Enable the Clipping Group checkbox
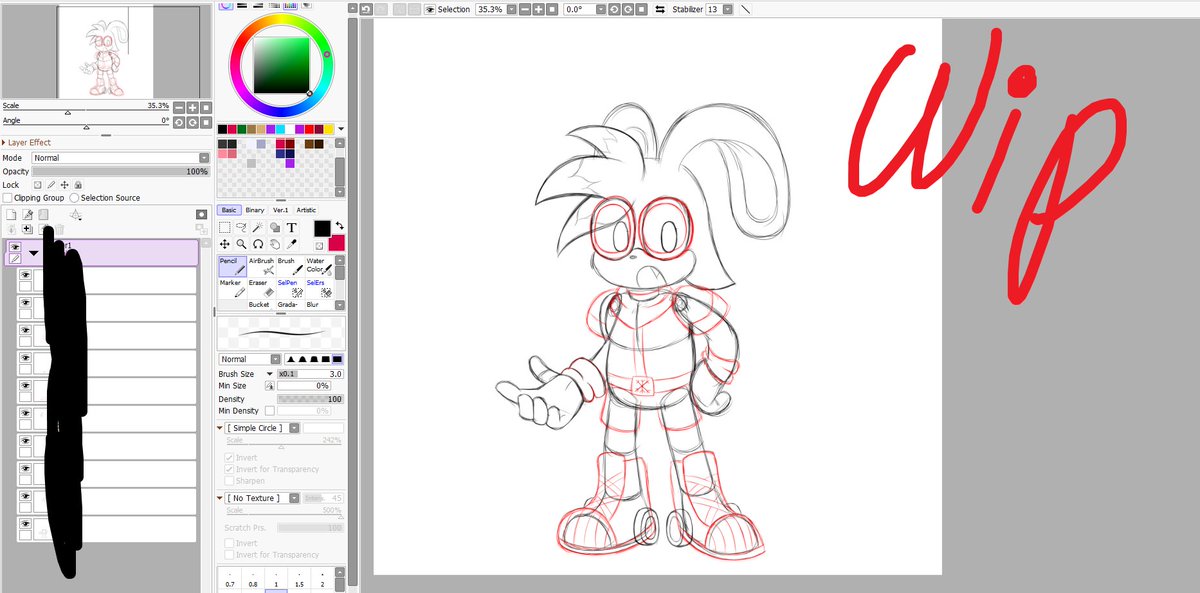 coord(8,198)
